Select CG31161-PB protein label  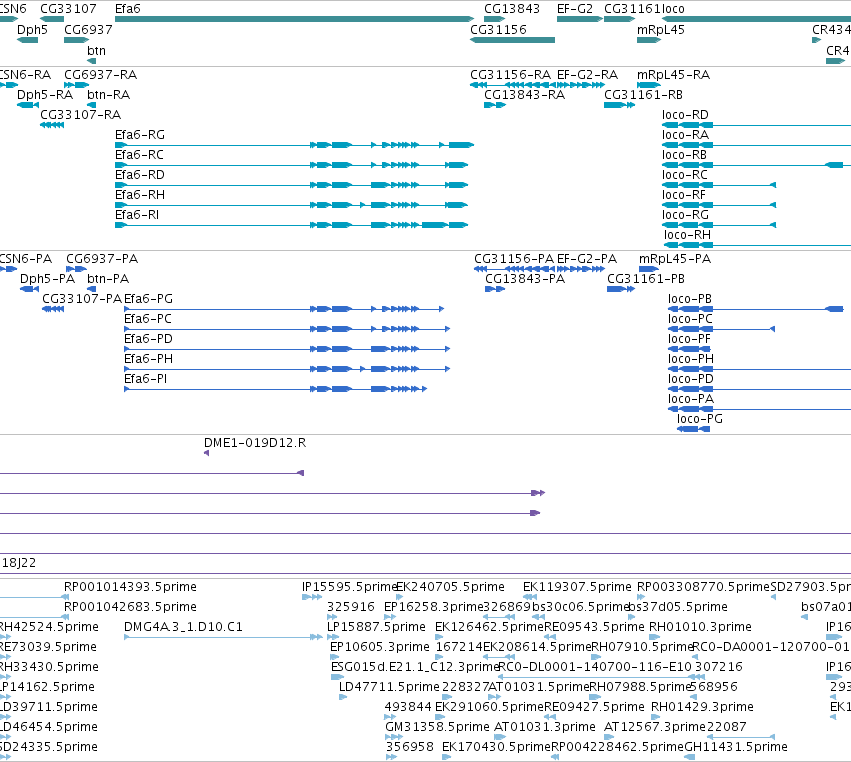click(x=646, y=278)
